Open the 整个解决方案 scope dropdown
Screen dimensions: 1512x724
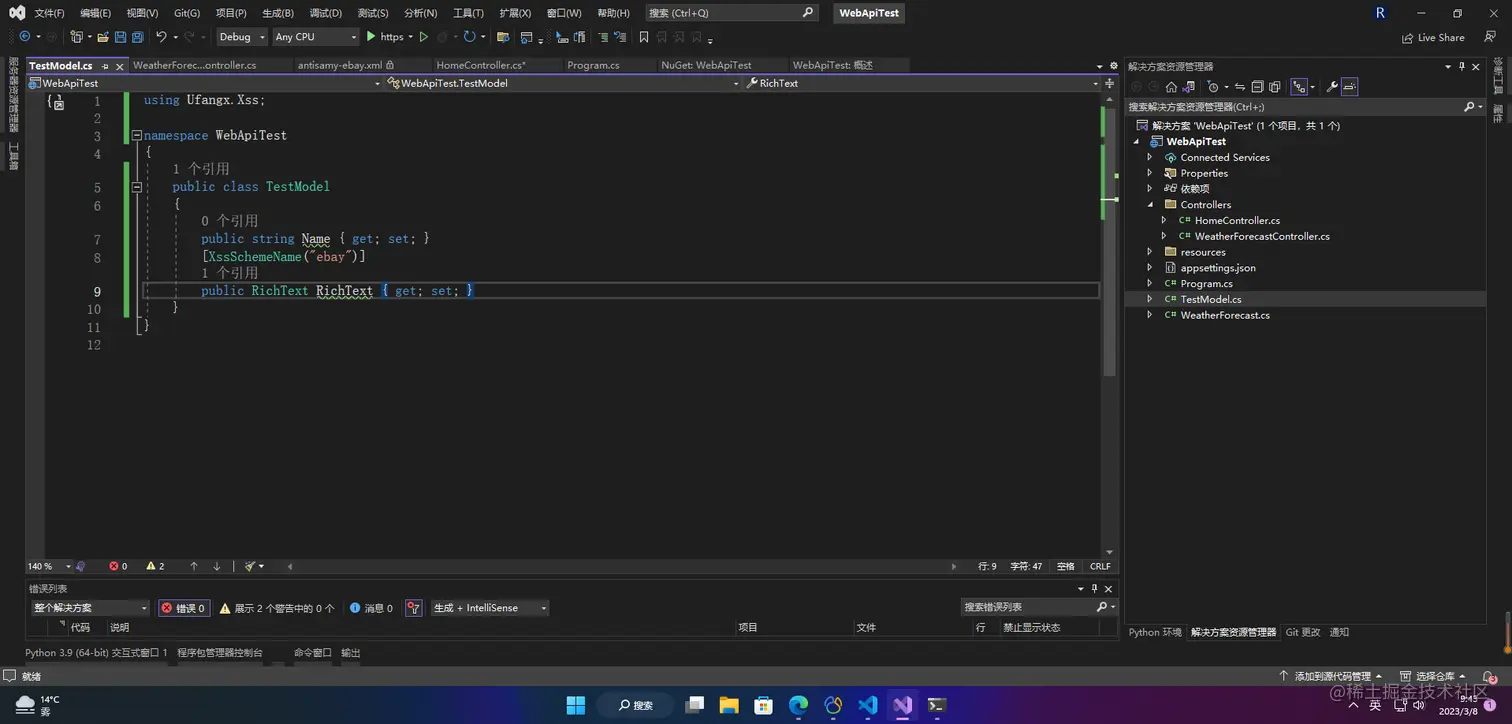pos(89,608)
